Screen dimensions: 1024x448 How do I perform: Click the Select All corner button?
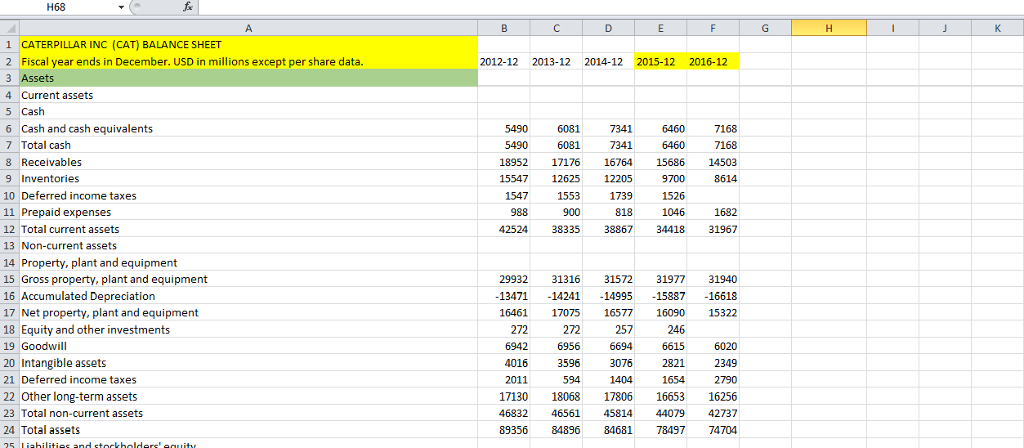tap(9, 28)
